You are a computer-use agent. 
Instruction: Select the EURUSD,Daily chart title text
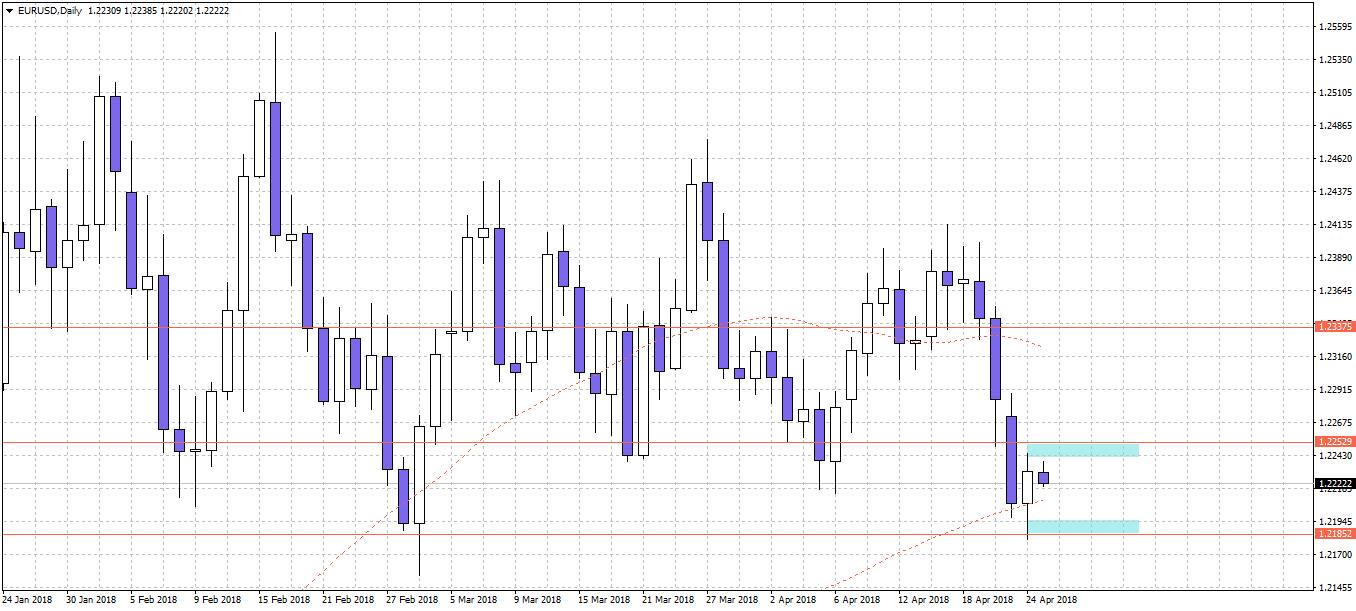[49, 9]
